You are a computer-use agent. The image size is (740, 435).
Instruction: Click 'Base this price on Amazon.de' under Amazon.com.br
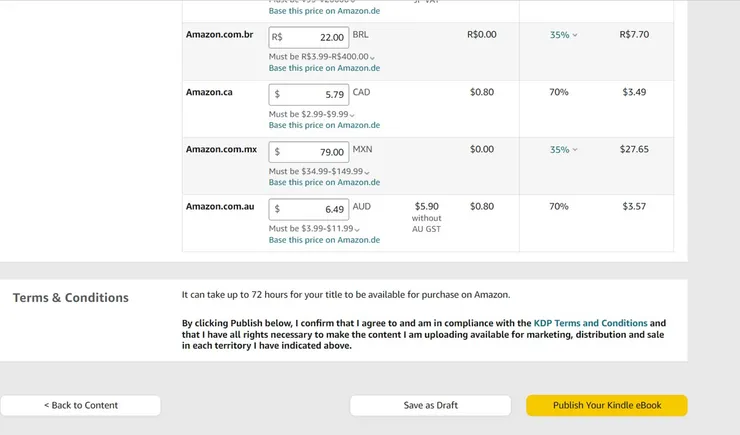(324, 68)
